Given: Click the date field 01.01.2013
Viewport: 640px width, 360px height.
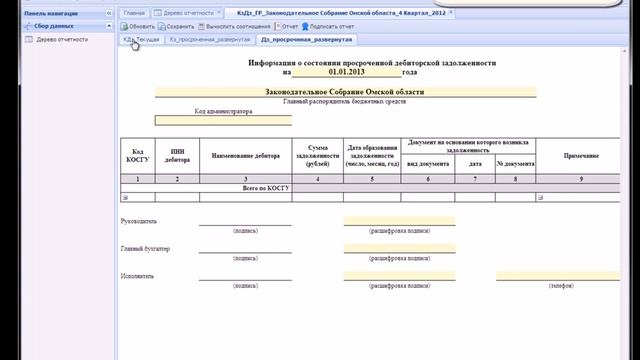Looking at the screenshot, I should pyautogui.click(x=347, y=72).
